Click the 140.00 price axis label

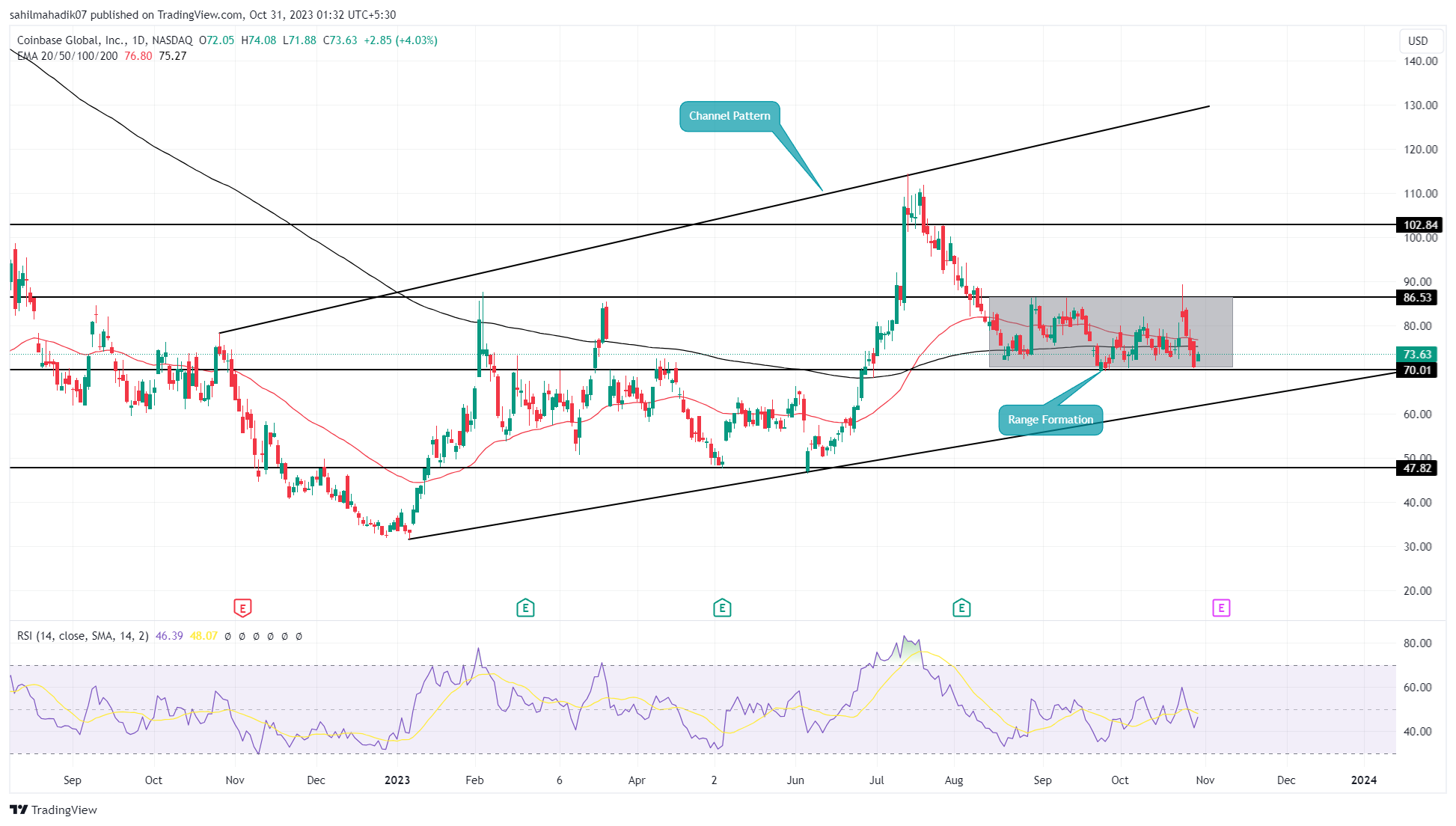(x=1421, y=61)
